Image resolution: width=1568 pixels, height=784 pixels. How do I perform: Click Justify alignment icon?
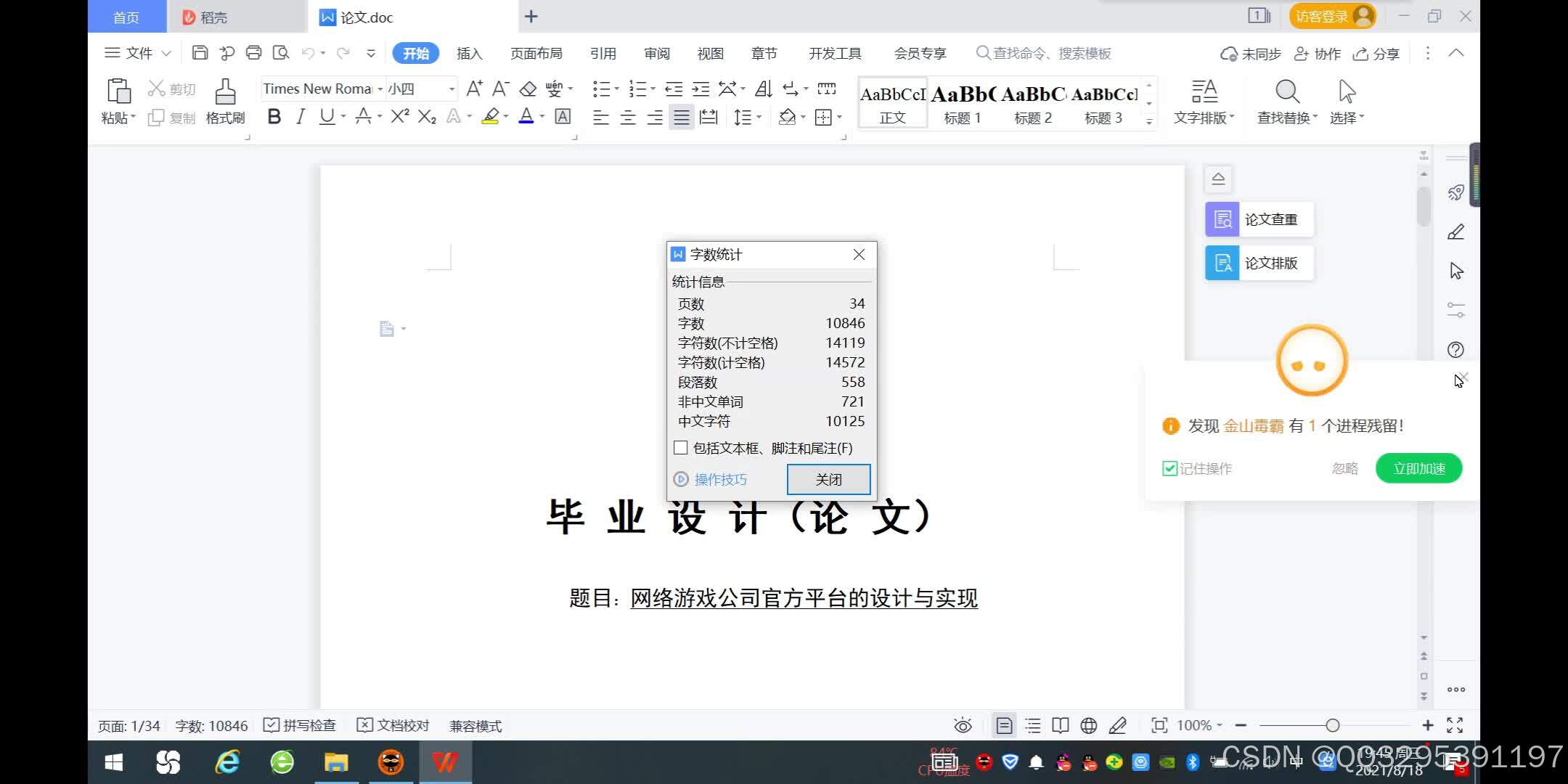click(681, 117)
